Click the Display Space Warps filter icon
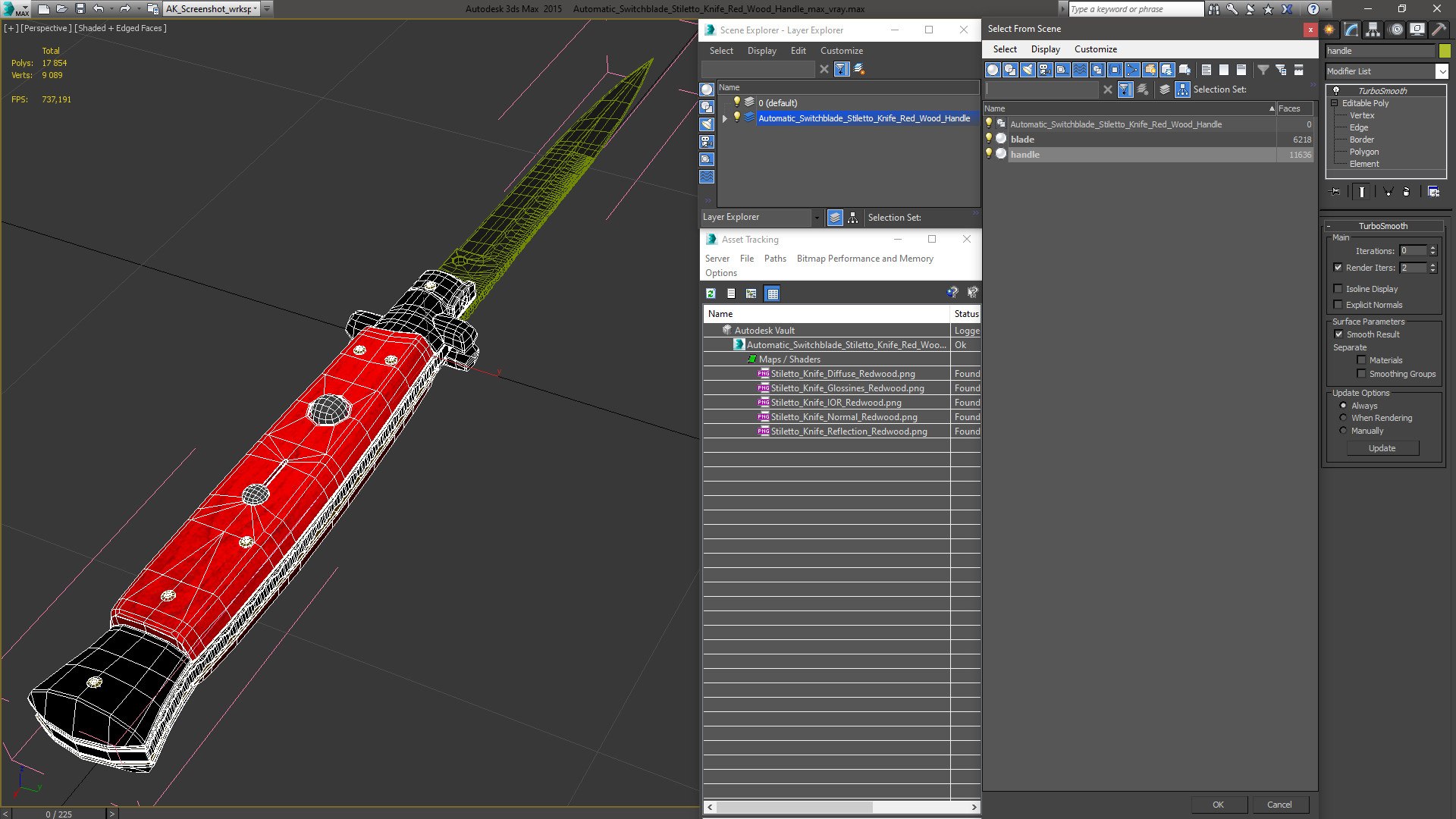The width and height of the screenshot is (1456, 819). pyautogui.click(x=1080, y=70)
